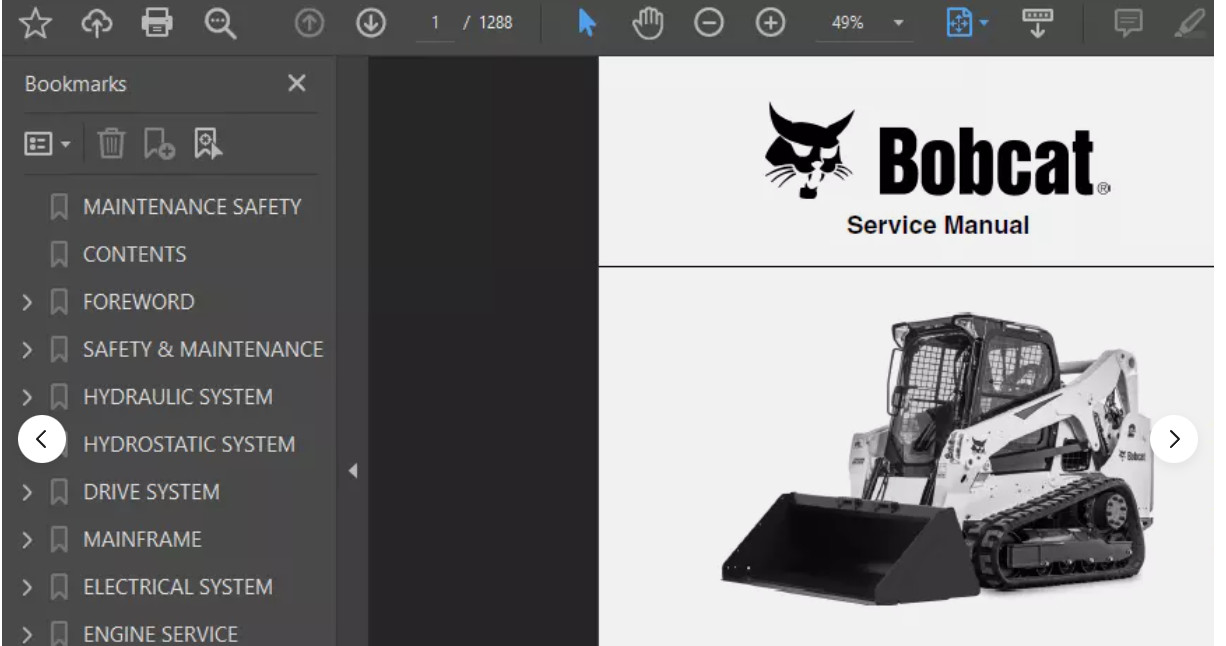Activate the hand pan tool
Image resolution: width=1226 pixels, height=646 pixels.
click(x=648, y=23)
